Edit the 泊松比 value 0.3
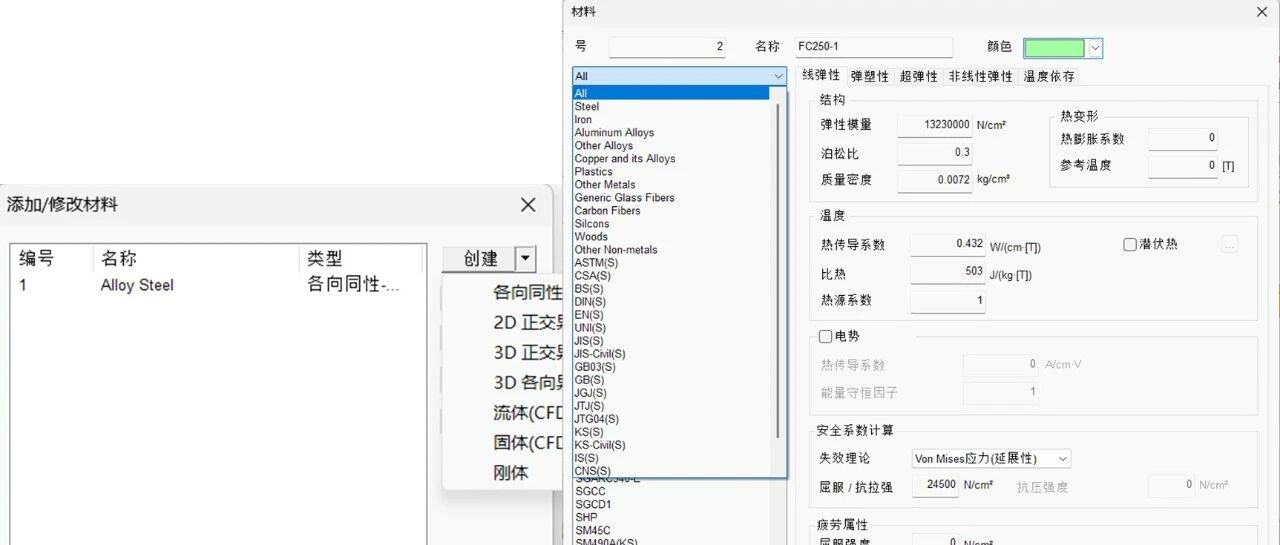The width and height of the screenshot is (1280, 545). pyautogui.click(x=935, y=153)
